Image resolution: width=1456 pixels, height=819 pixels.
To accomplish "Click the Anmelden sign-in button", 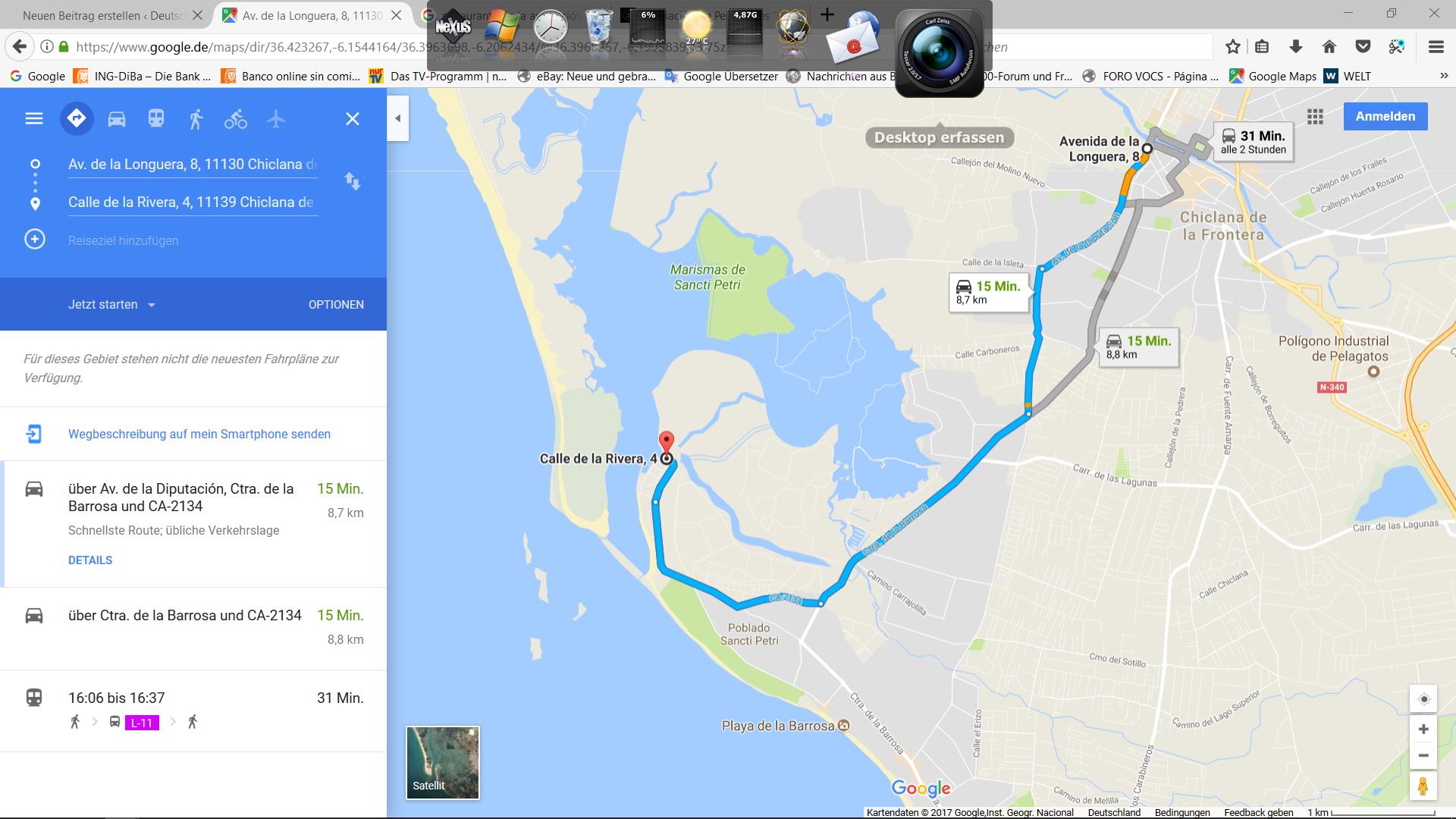I will (x=1385, y=116).
